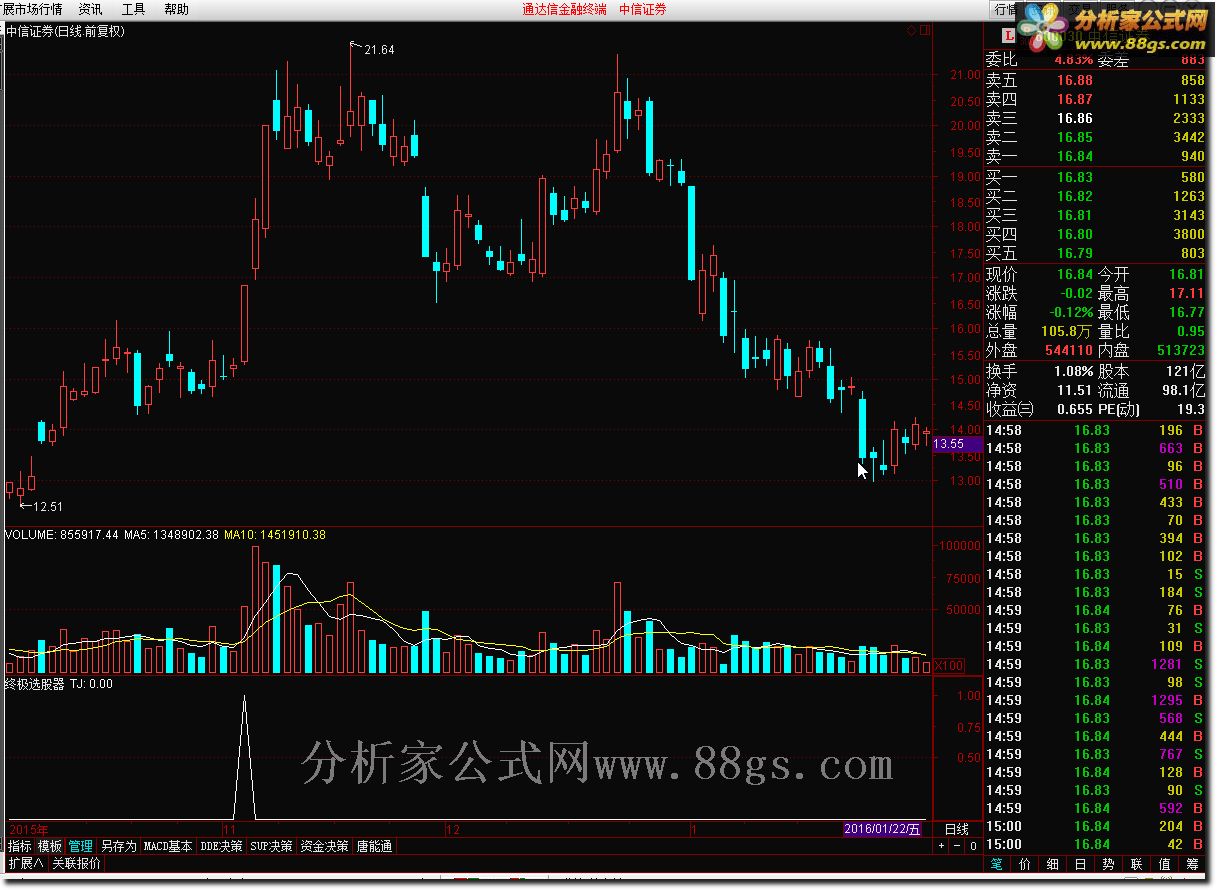
Task: Click the 卖五 16.88 order row
Action: (x=1096, y=80)
